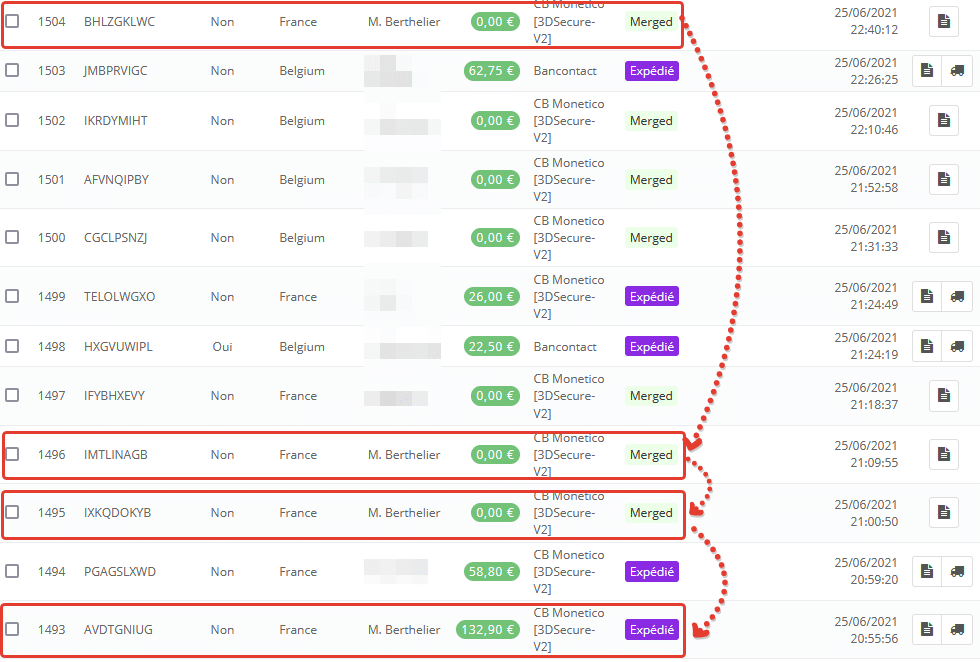Open invoice document icon for order 1502
This screenshot has height=662, width=980.
tap(944, 121)
